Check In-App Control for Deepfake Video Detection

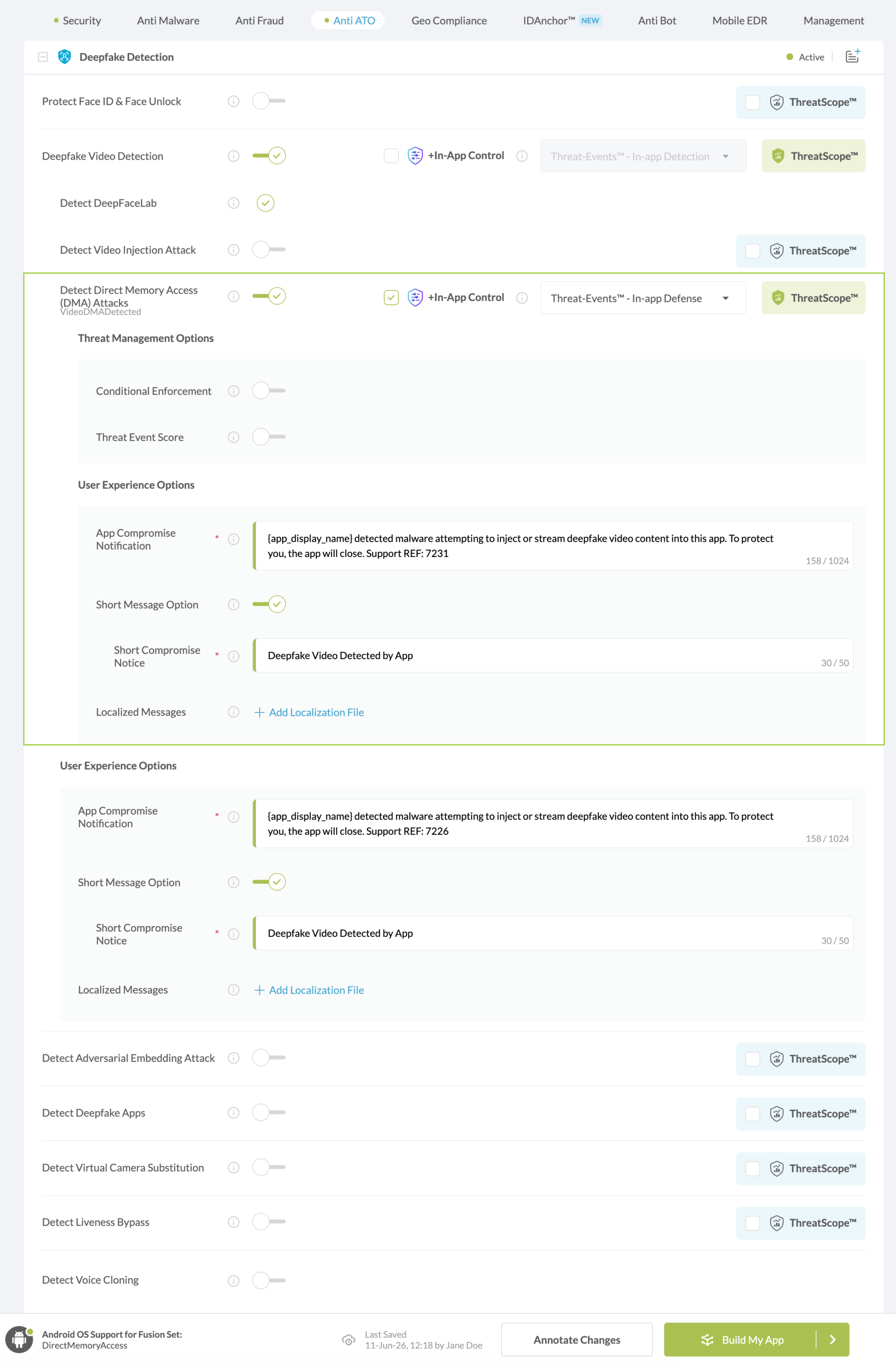coord(391,156)
